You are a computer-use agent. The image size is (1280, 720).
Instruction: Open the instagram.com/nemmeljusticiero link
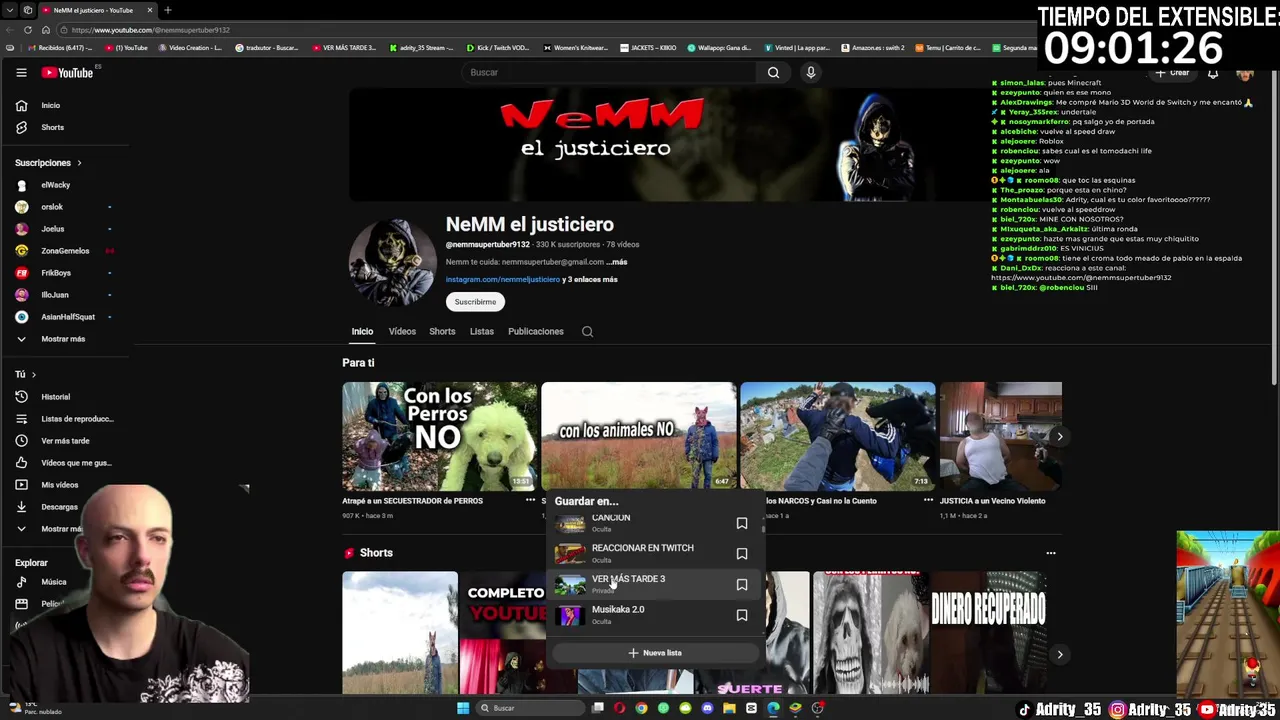click(x=503, y=280)
